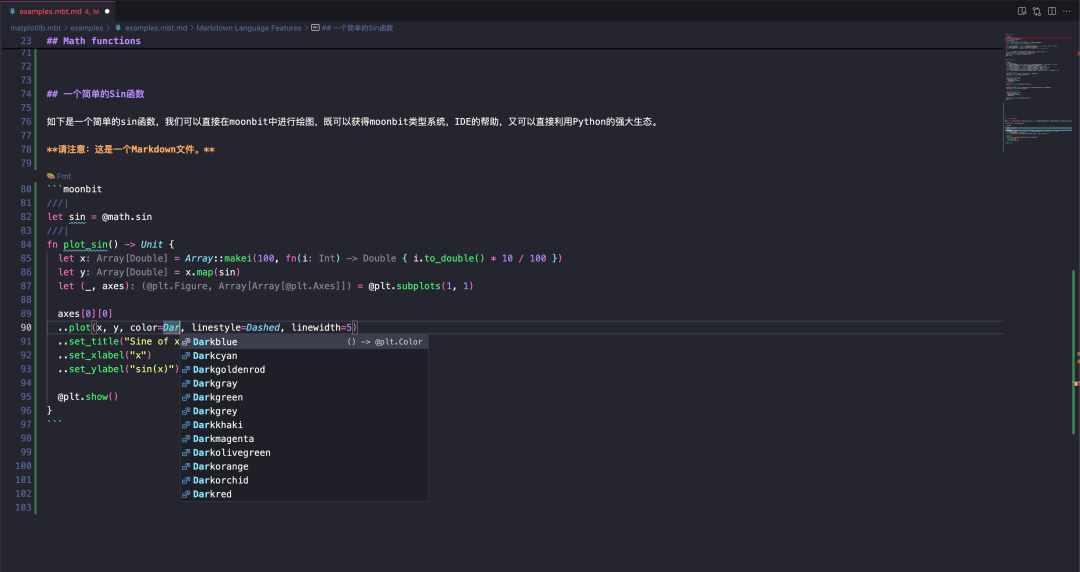Image resolution: width=1080 pixels, height=572 pixels.
Task: Open the More Actions ellipsis menu
Action: click(1067, 11)
